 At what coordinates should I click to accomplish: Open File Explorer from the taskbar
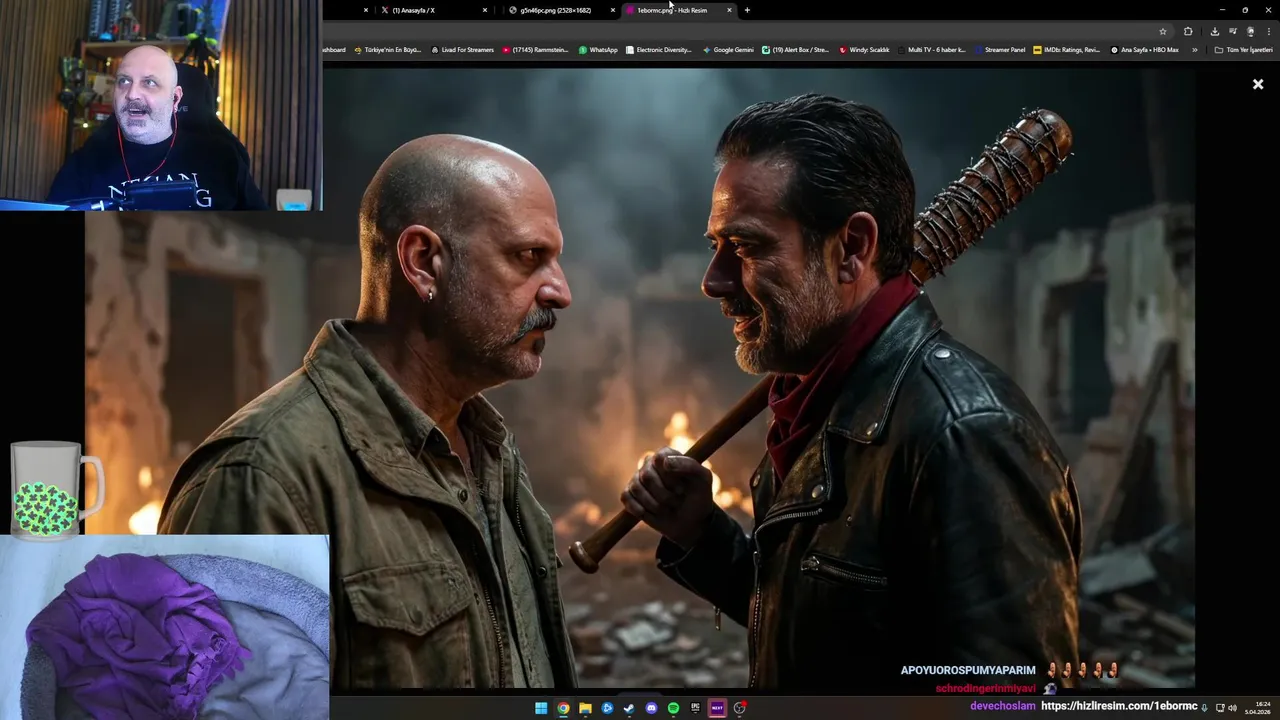pyautogui.click(x=585, y=708)
